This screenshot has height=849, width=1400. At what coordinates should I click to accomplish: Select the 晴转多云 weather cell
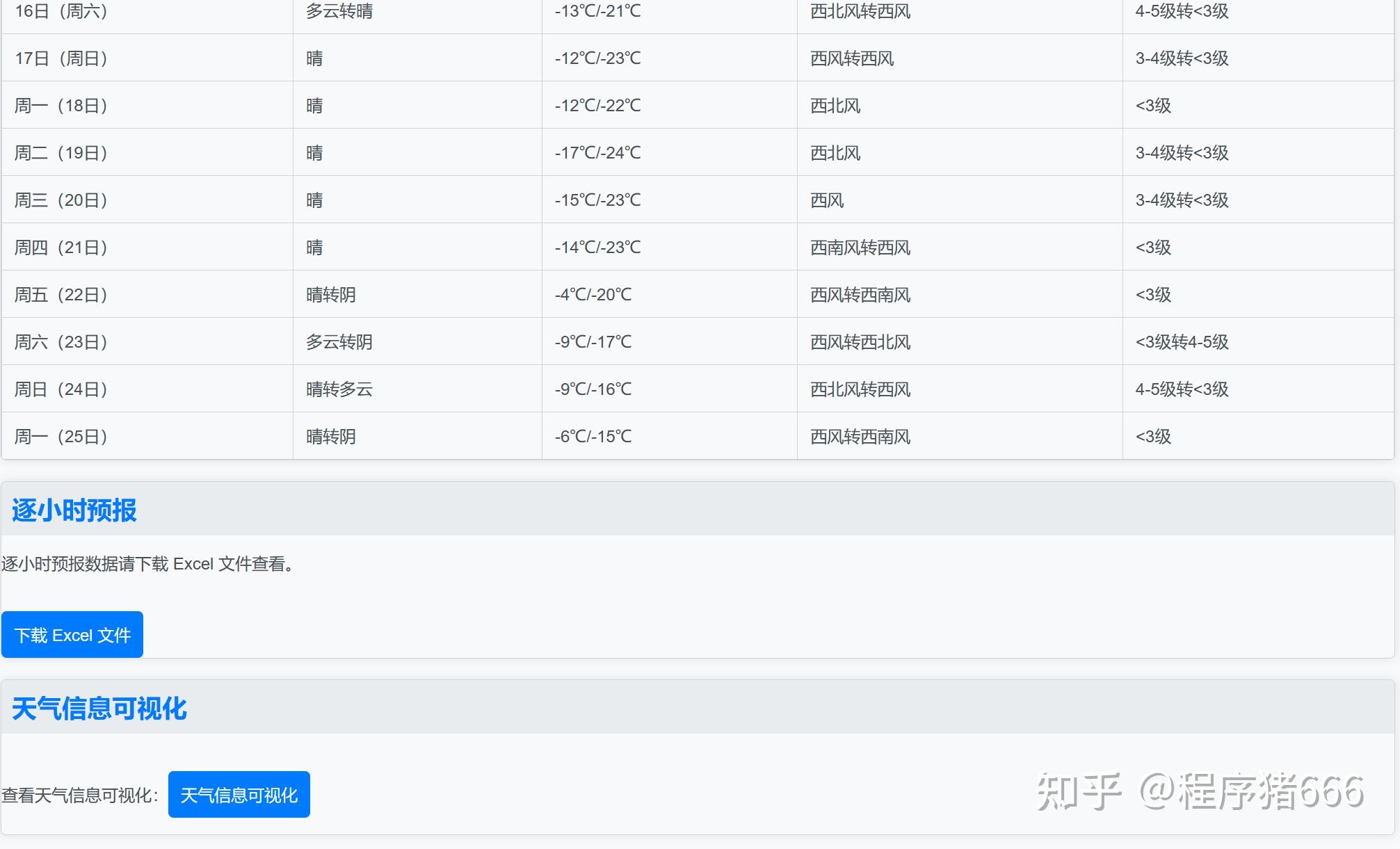click(x=339, y=389)
